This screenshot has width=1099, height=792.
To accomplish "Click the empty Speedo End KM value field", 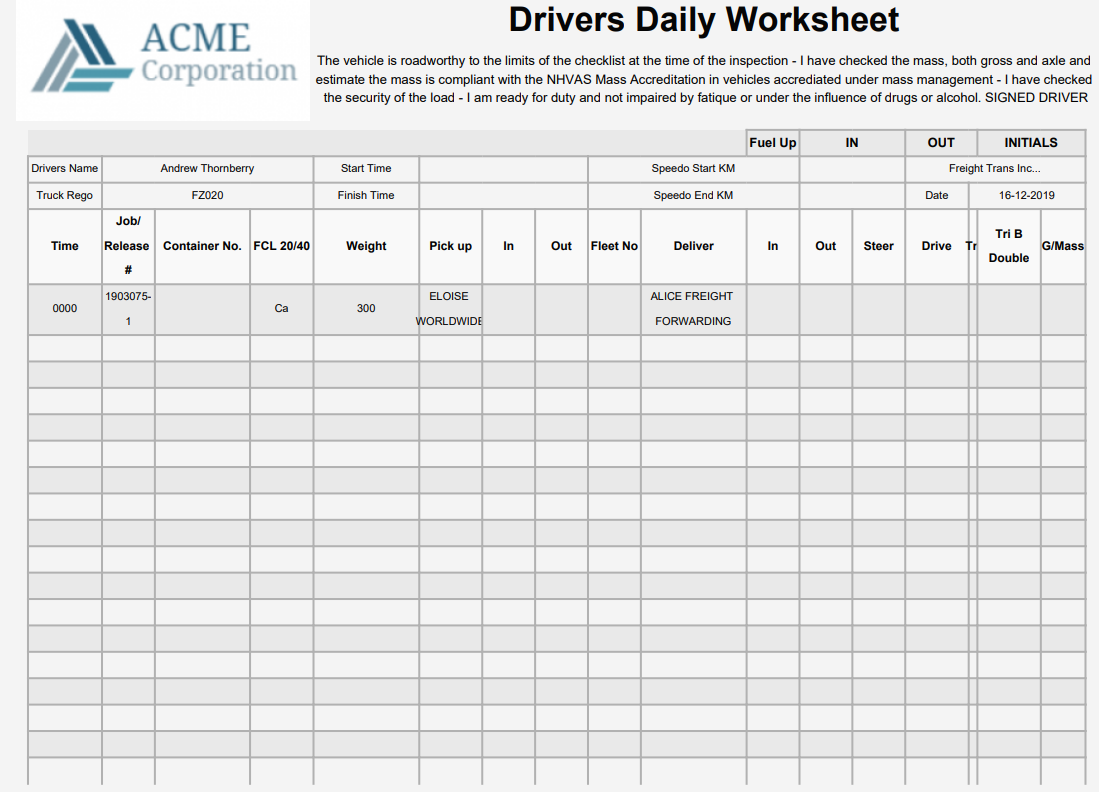I will point(852,196).
